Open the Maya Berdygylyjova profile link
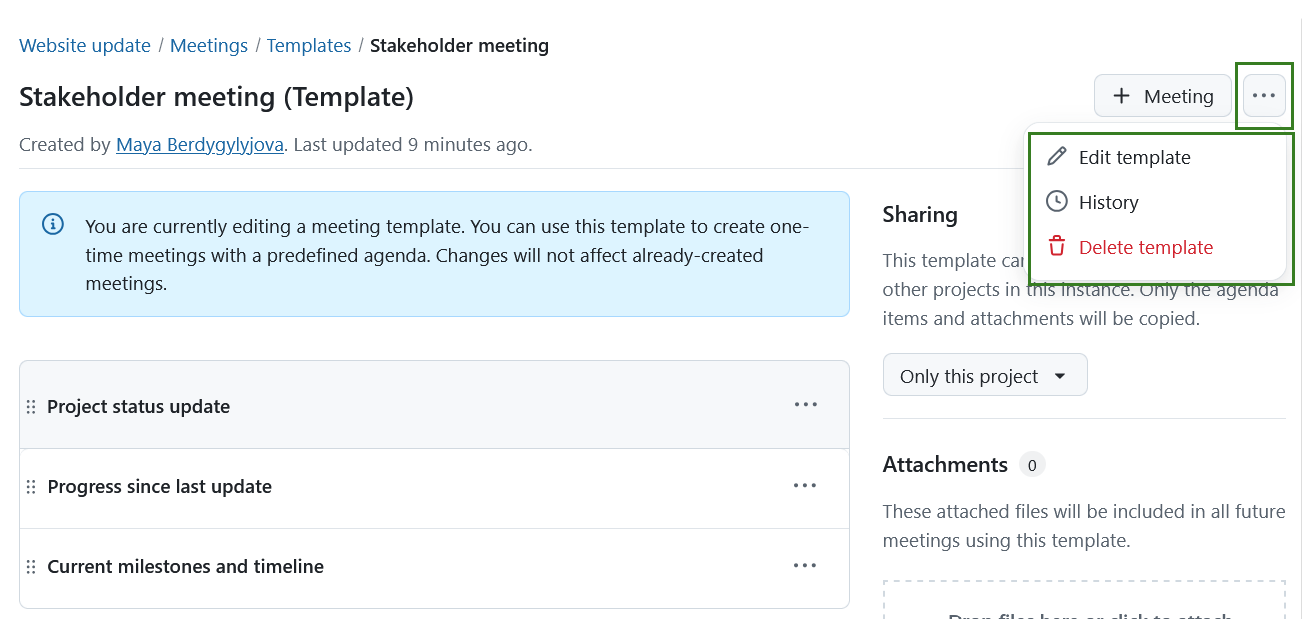Screen dimensions: 1302x619 point(200,145)
